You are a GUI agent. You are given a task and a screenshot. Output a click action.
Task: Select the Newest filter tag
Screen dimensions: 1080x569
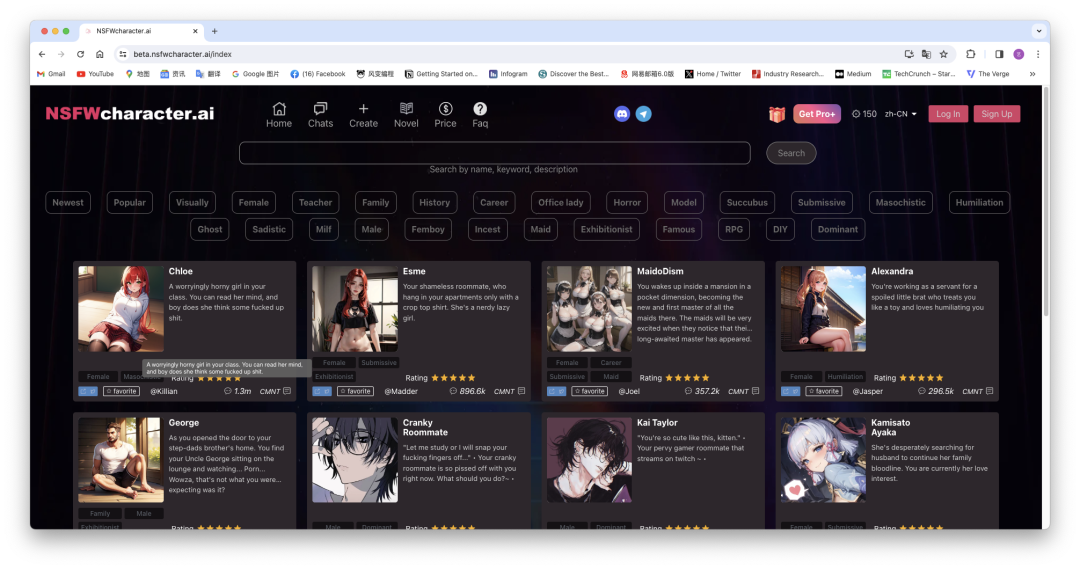tap(68, 203)
